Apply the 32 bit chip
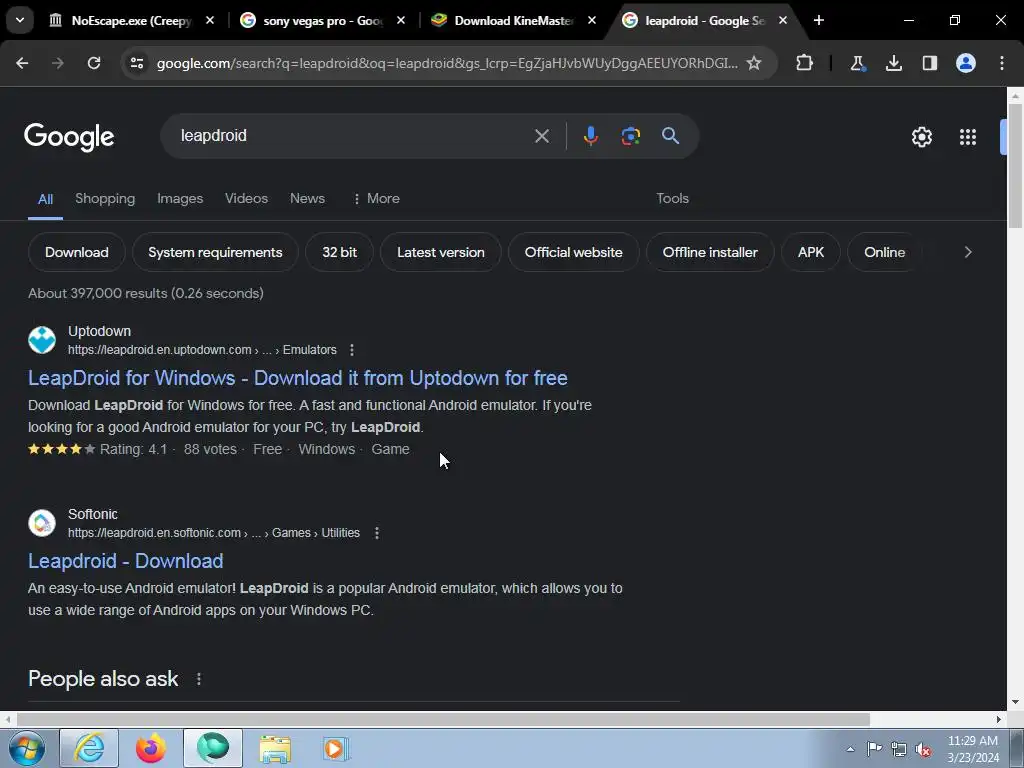The image size is (1024, 768). (x=340, y=252)
